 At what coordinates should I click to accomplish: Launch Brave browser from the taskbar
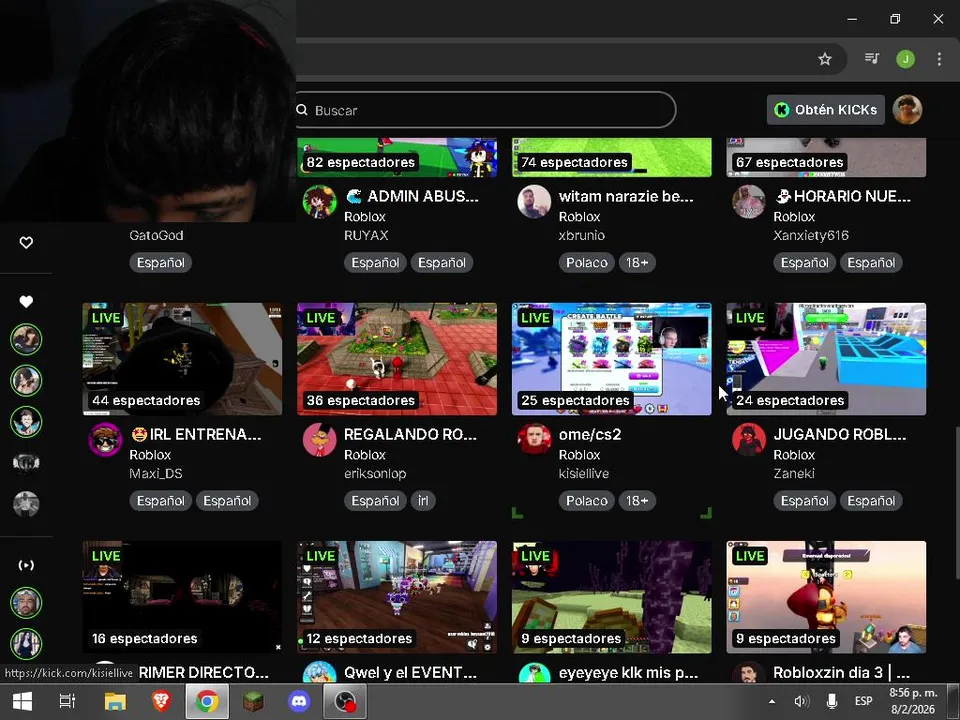161,702
